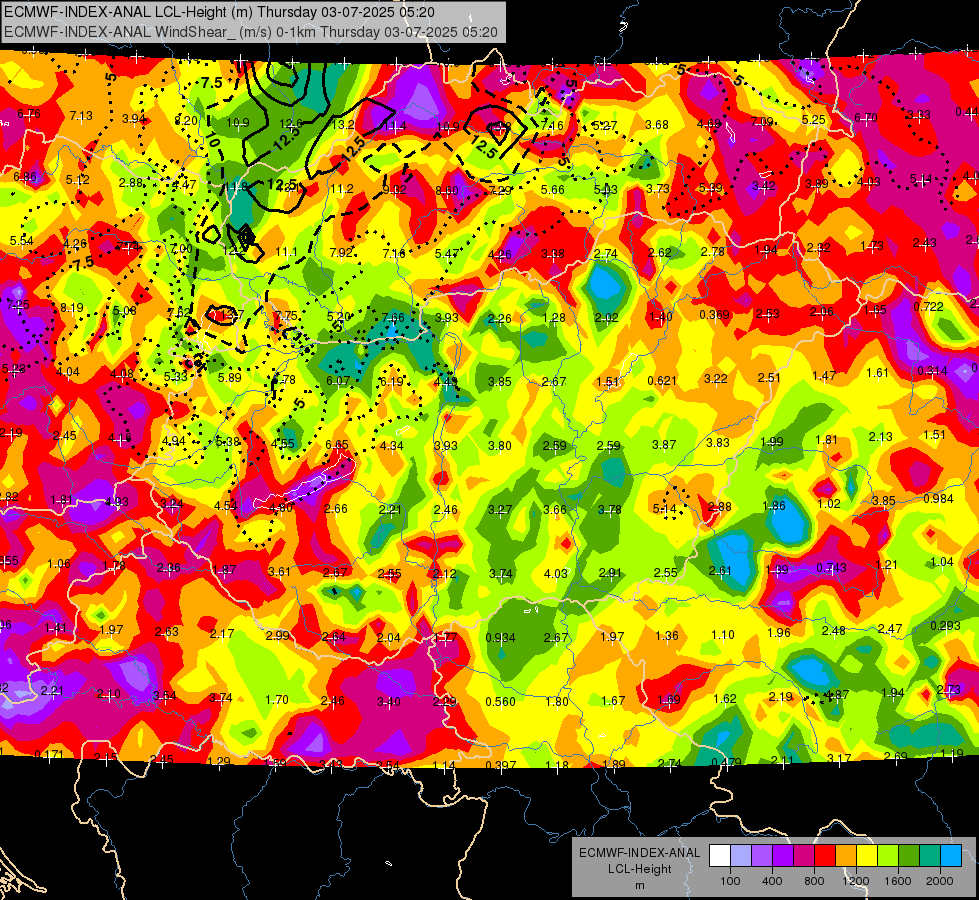The height and width of the screenshot is (900, 979).
Task: Click the 2000 tick label on the legend
Action: coord(940,881)
